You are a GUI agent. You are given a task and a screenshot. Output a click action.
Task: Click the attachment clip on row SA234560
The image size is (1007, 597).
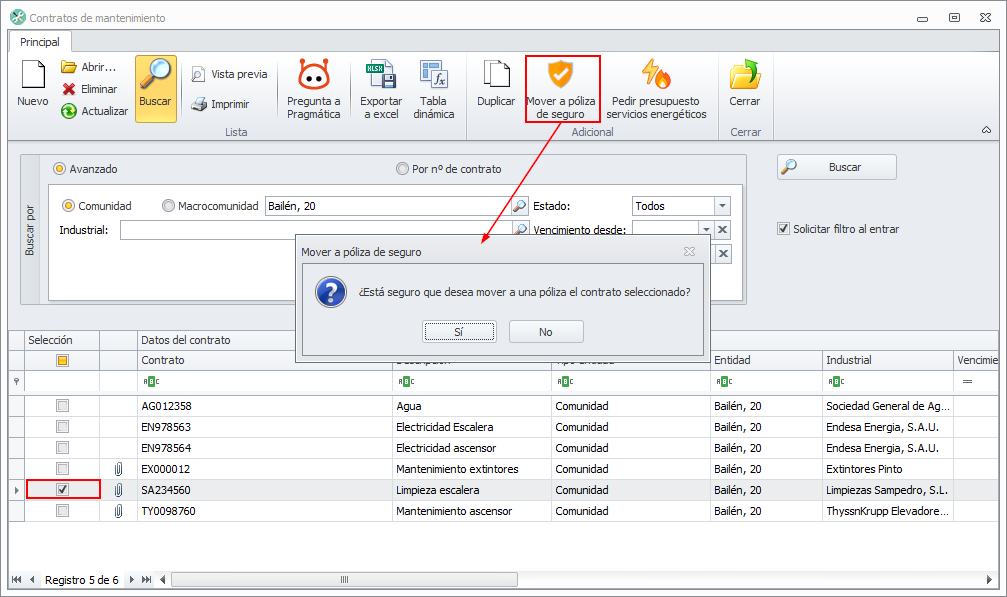118,490
